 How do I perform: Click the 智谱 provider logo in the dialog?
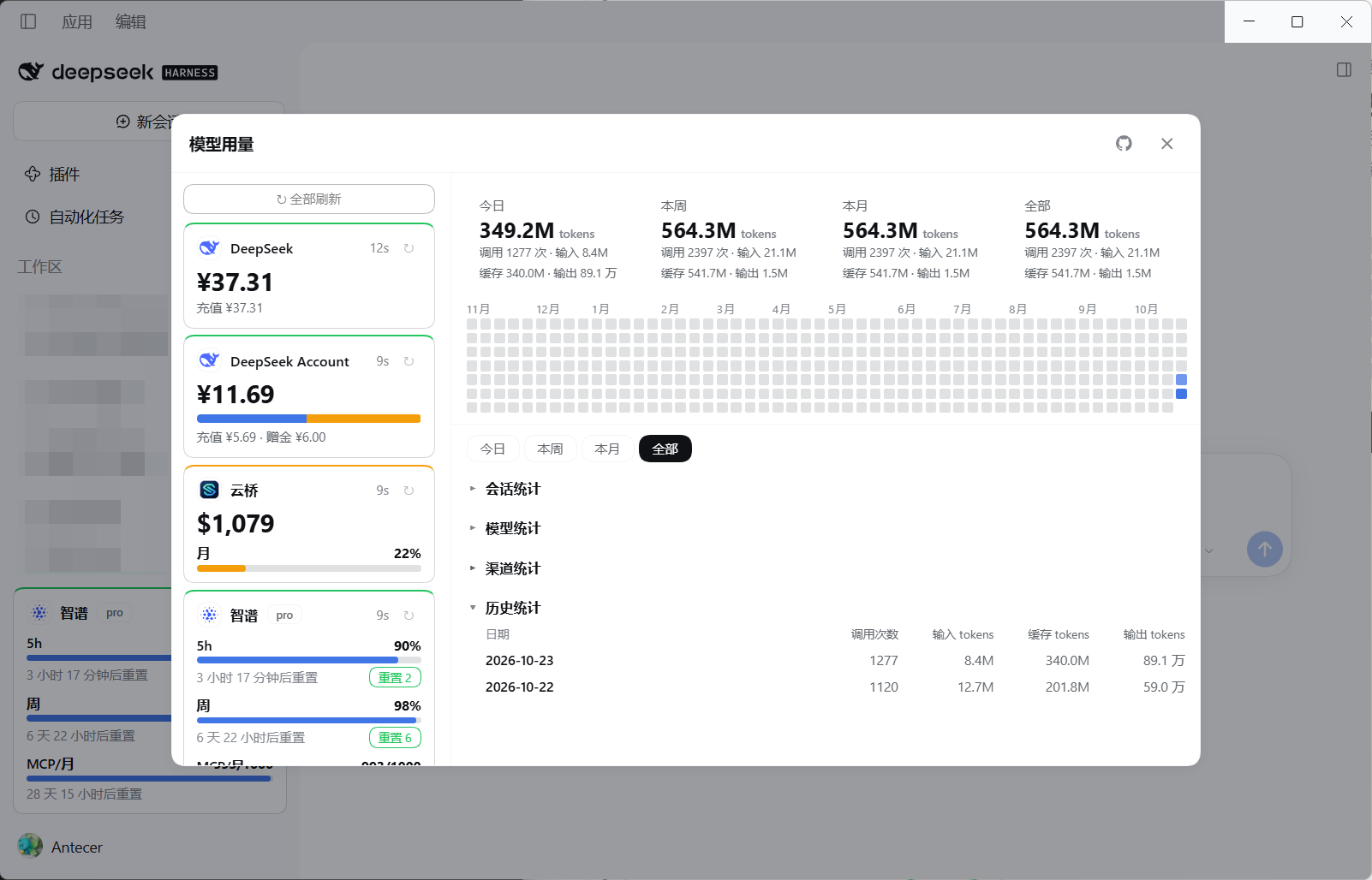(209, 615)
